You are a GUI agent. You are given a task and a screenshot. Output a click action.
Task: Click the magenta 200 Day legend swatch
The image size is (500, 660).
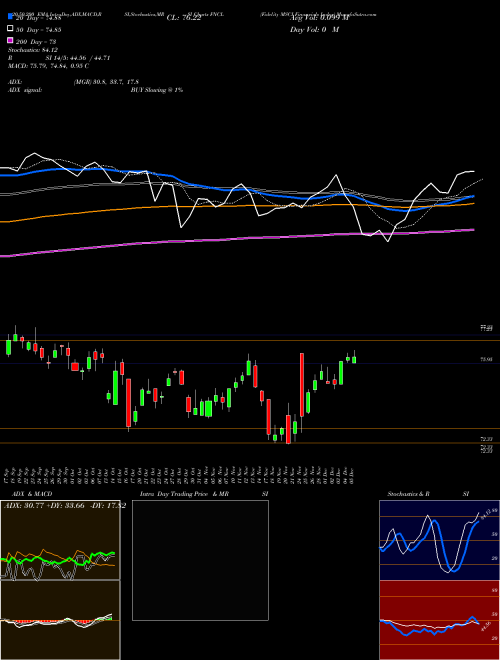(10, 40)
